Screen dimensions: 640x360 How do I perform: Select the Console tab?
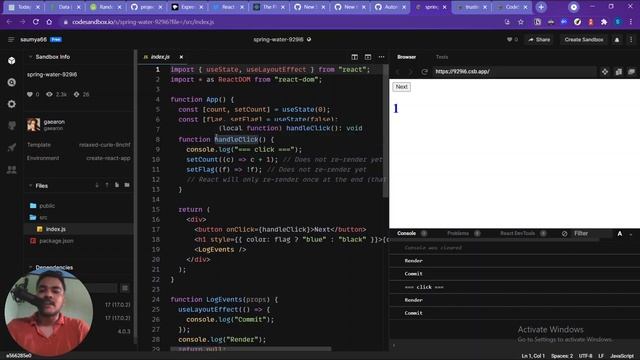[407, 233]
